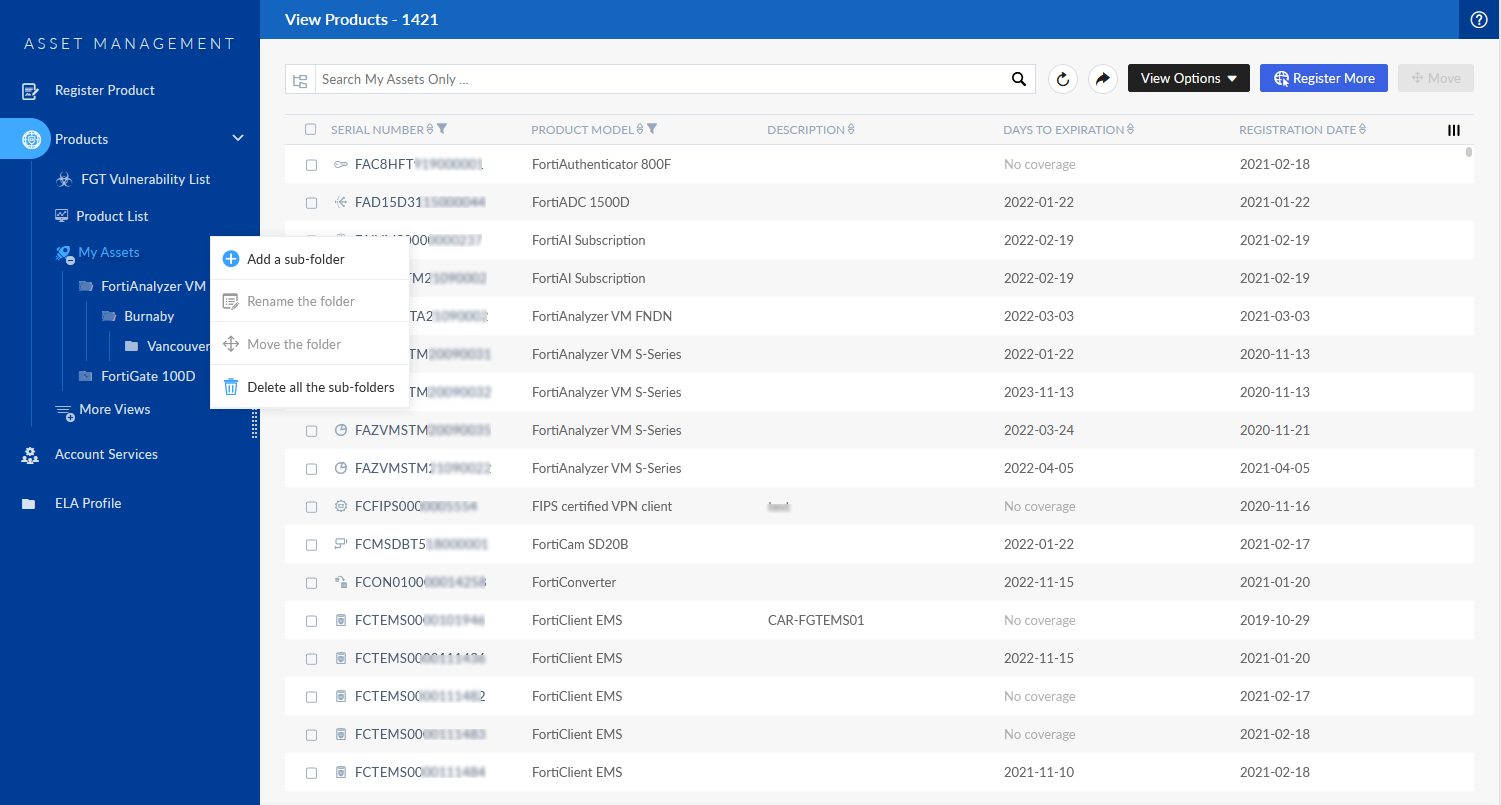Image resolution: width=1501 pixels, height=805 pixels.
Task: Click the share/export arrow icon
Action: click(1102, 78)
